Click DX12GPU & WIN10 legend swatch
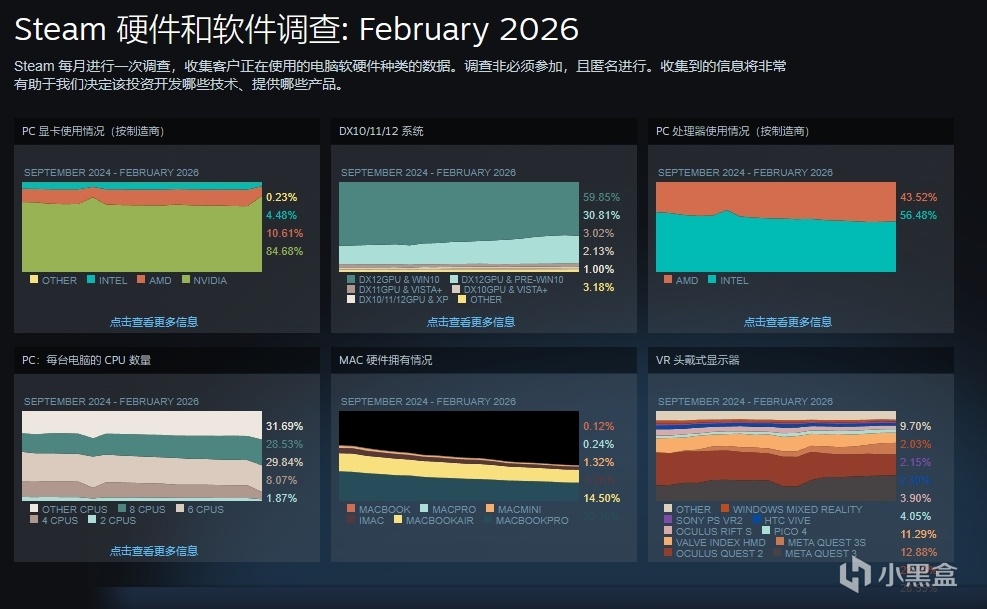Viewport: 987px width, 609px height. point(351,279)
